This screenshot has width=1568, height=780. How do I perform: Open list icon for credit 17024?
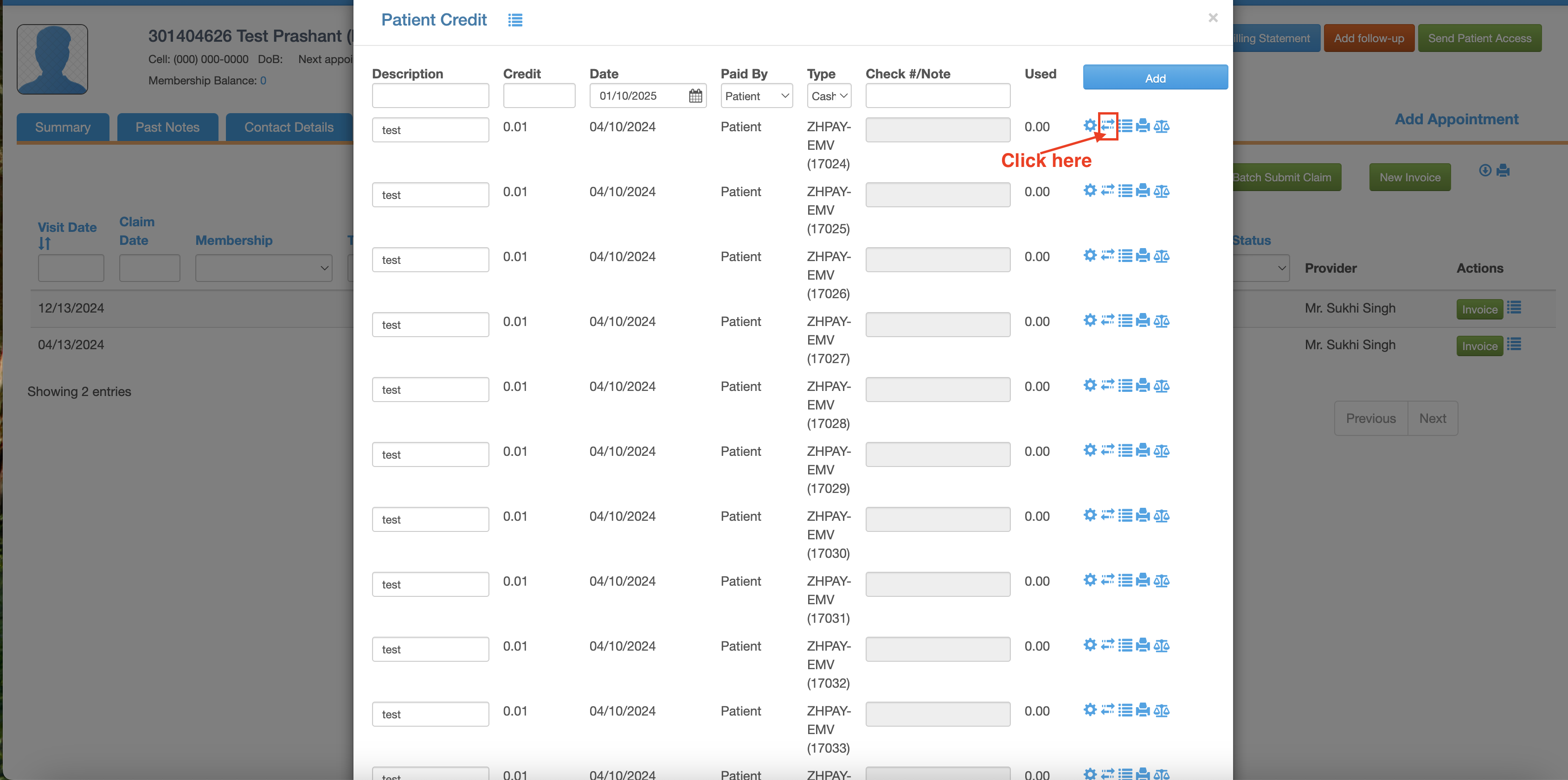coord(1125,125)
